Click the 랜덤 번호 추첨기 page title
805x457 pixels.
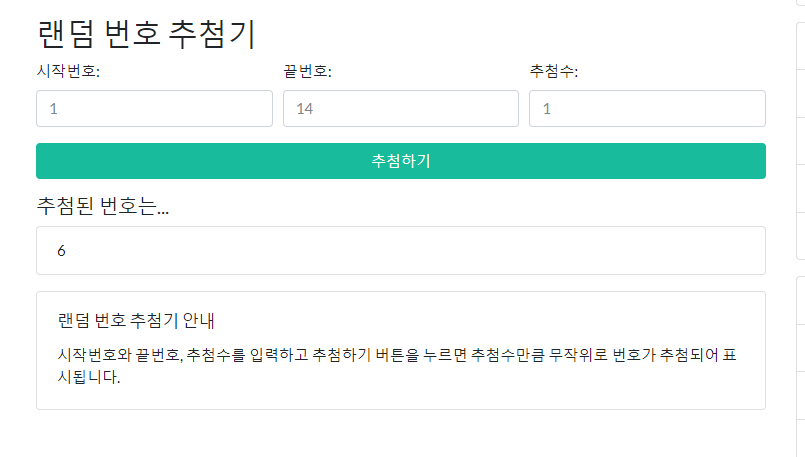click(146, 34)
